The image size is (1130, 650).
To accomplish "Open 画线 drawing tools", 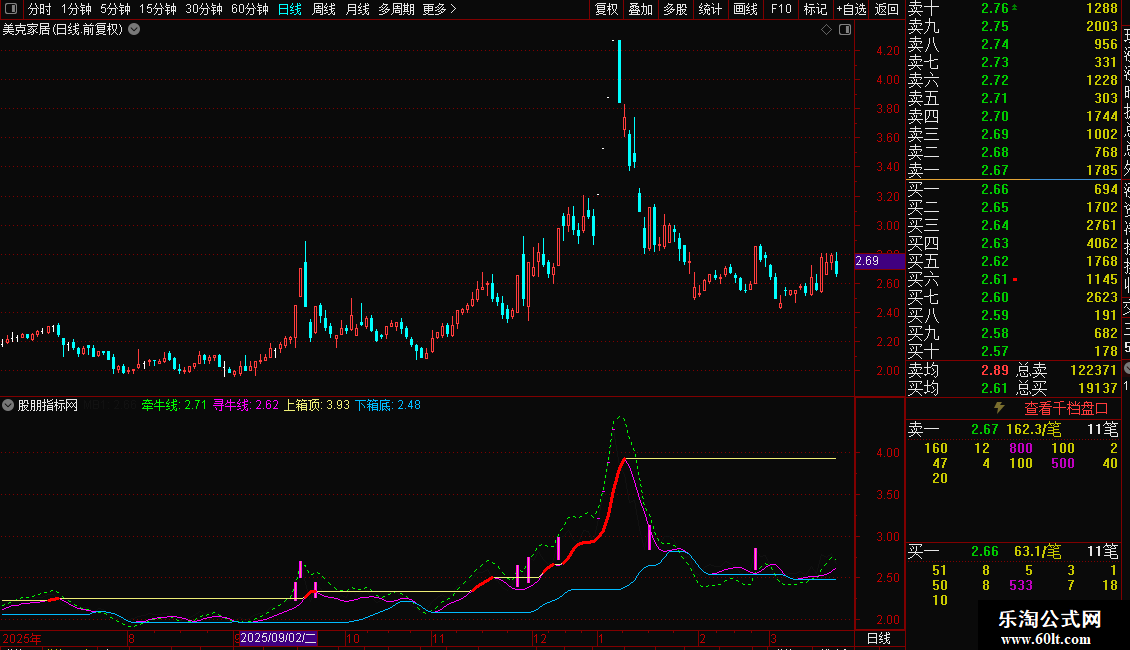I will (745, 9).
